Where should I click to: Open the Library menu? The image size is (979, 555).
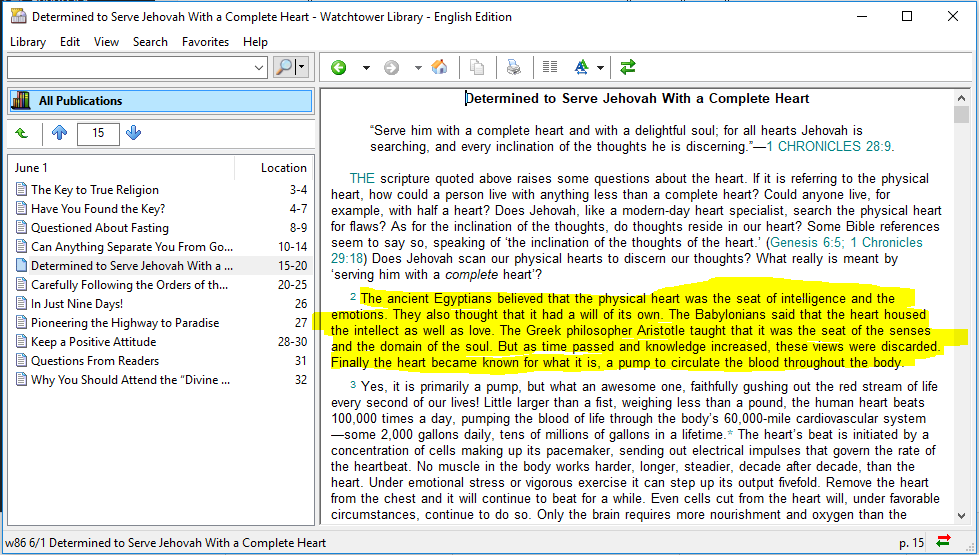28,42
